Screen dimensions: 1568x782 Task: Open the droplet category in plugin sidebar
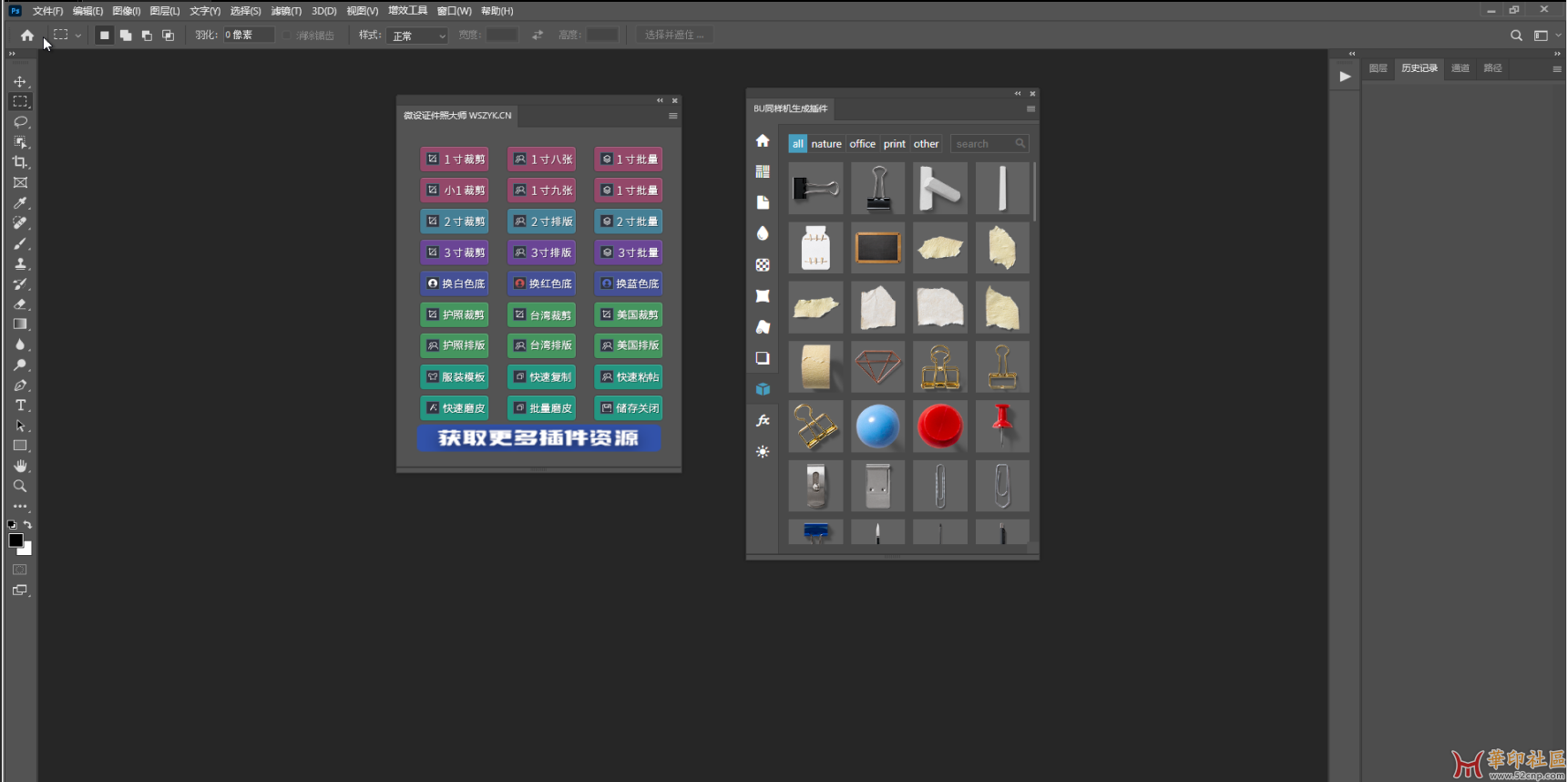(x=763, y=233)
